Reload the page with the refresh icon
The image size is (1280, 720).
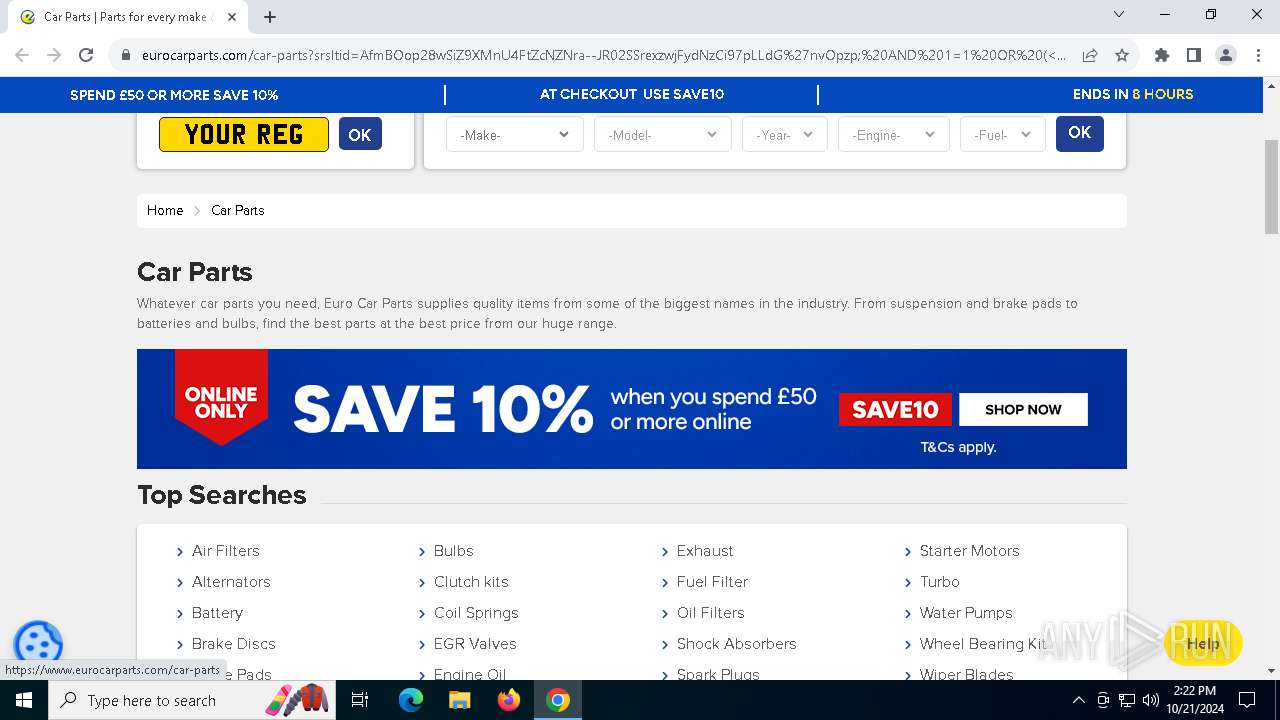pos(86,55)
